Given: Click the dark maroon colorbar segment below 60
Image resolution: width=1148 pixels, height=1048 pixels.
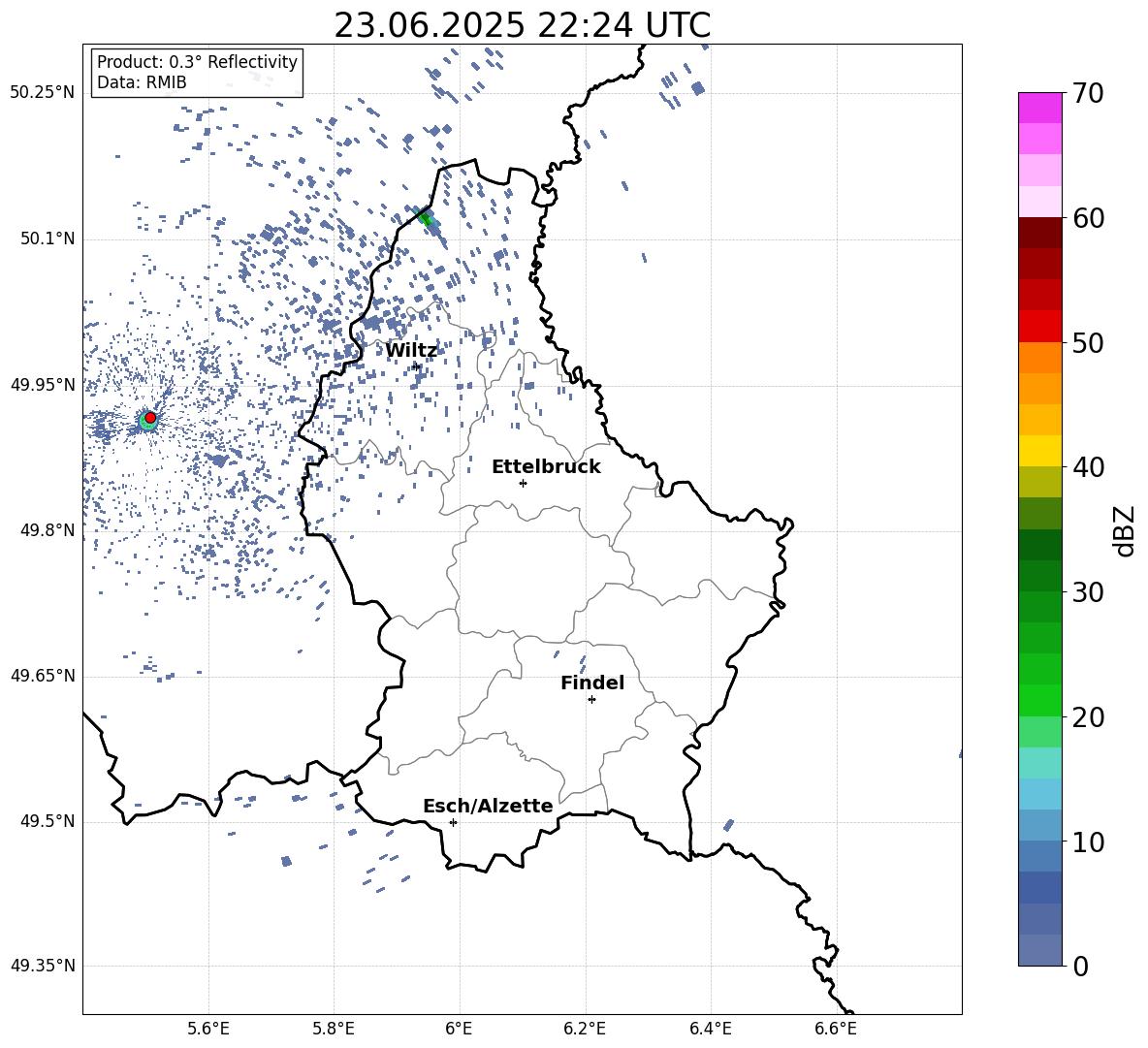Looking at the screenshot, I should [1040, 233].
